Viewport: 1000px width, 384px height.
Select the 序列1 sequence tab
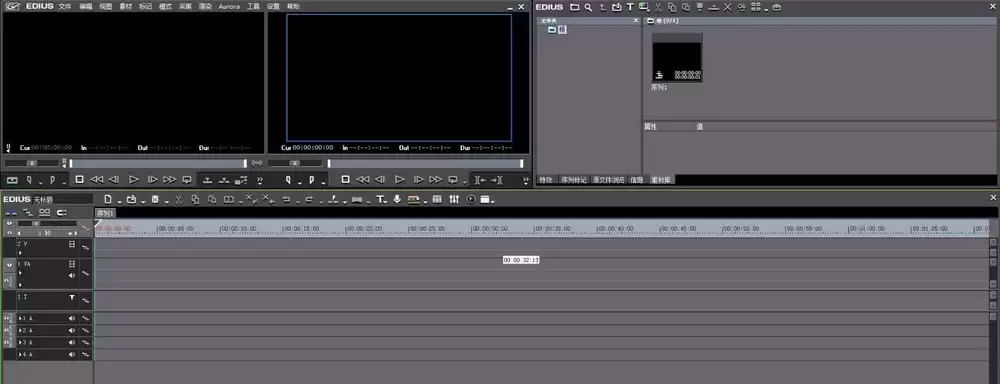[x=105, y=213]
